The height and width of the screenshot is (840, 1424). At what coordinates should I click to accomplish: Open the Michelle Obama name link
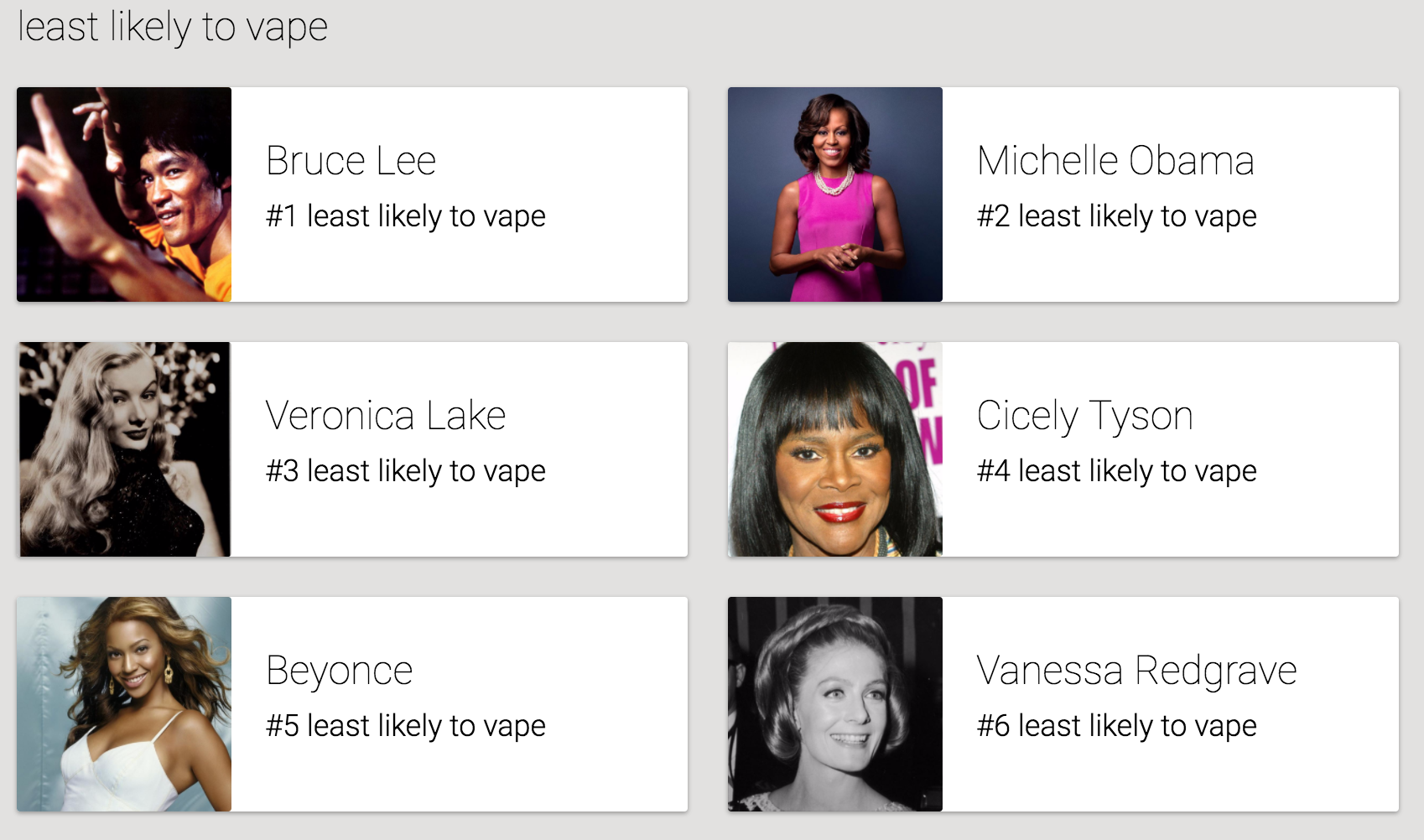(x=1115, y=161)
